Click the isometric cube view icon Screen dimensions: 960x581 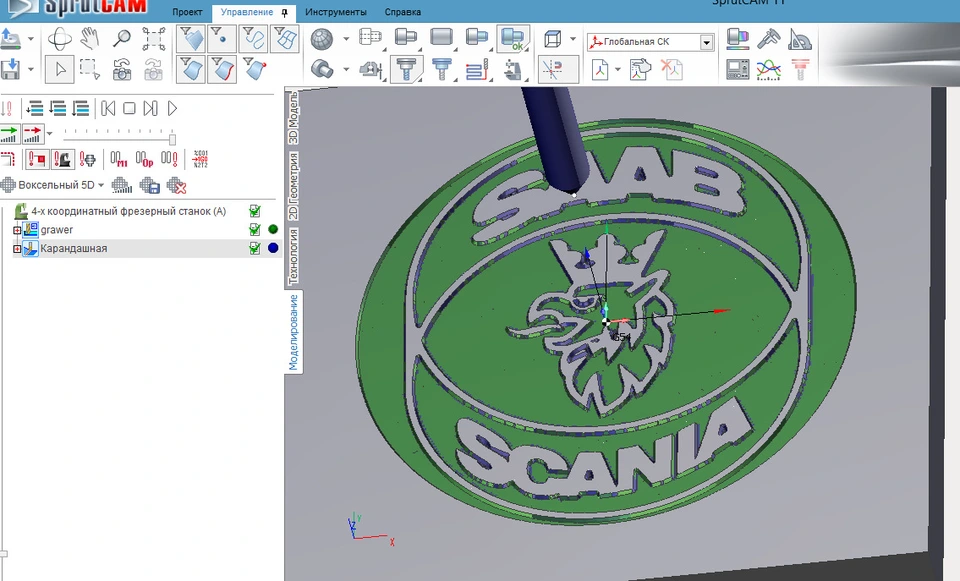[x=552, y=39]
